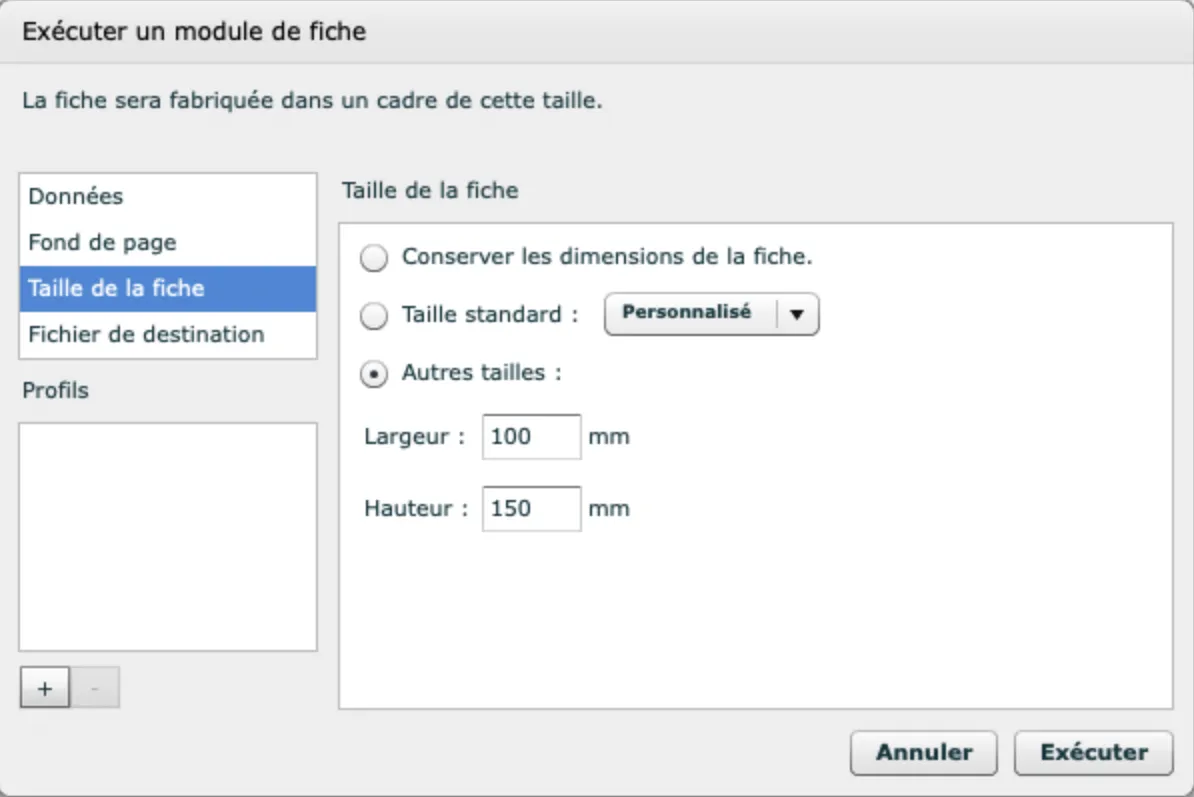Click inside the empty Profils list box
This screenshot has height=797, width=1194.
[168, 536]
